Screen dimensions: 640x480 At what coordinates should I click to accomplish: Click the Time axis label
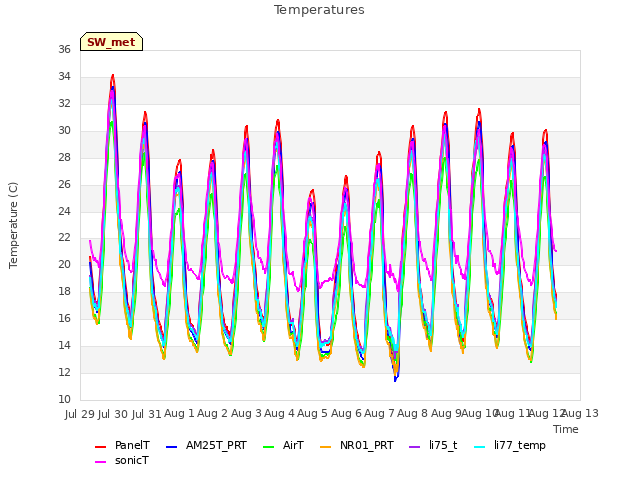point(566,429)
